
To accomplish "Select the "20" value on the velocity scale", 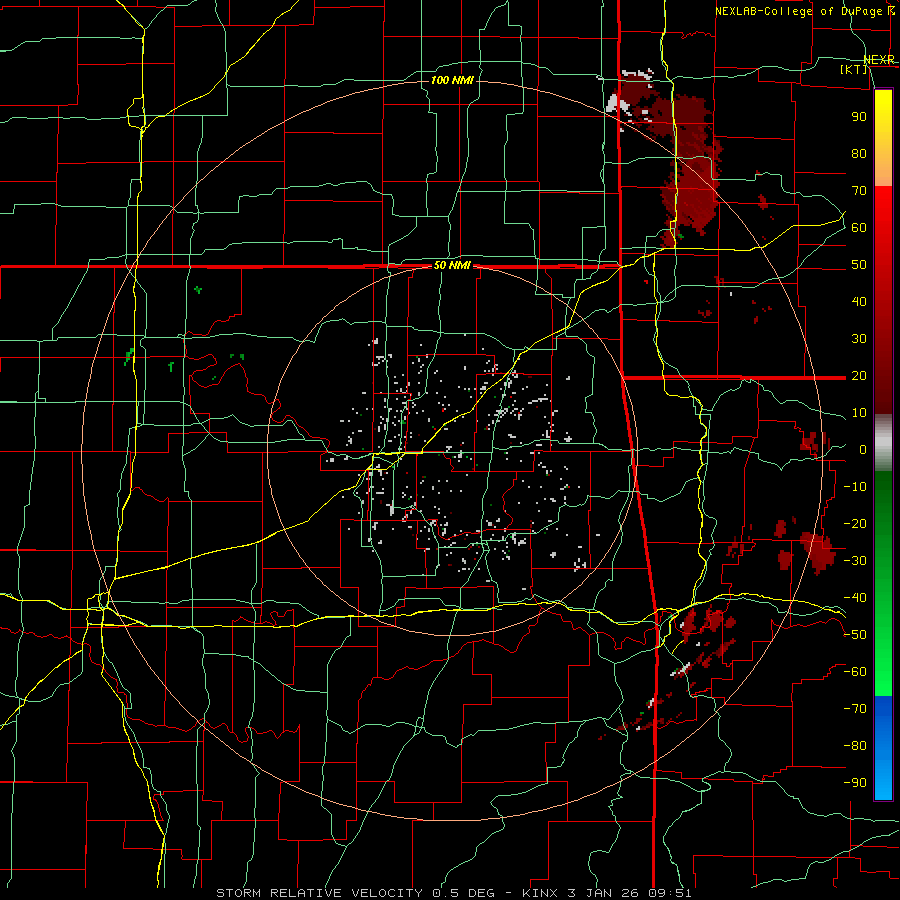I will (859, 375).
